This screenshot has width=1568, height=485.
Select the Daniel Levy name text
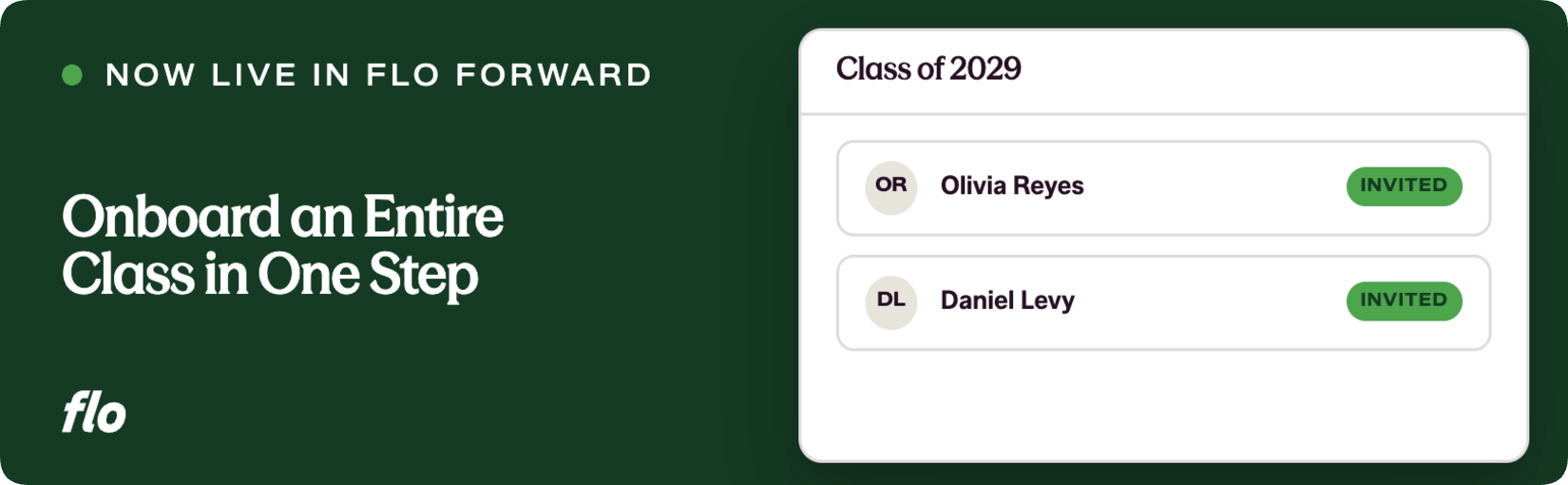1007,301
